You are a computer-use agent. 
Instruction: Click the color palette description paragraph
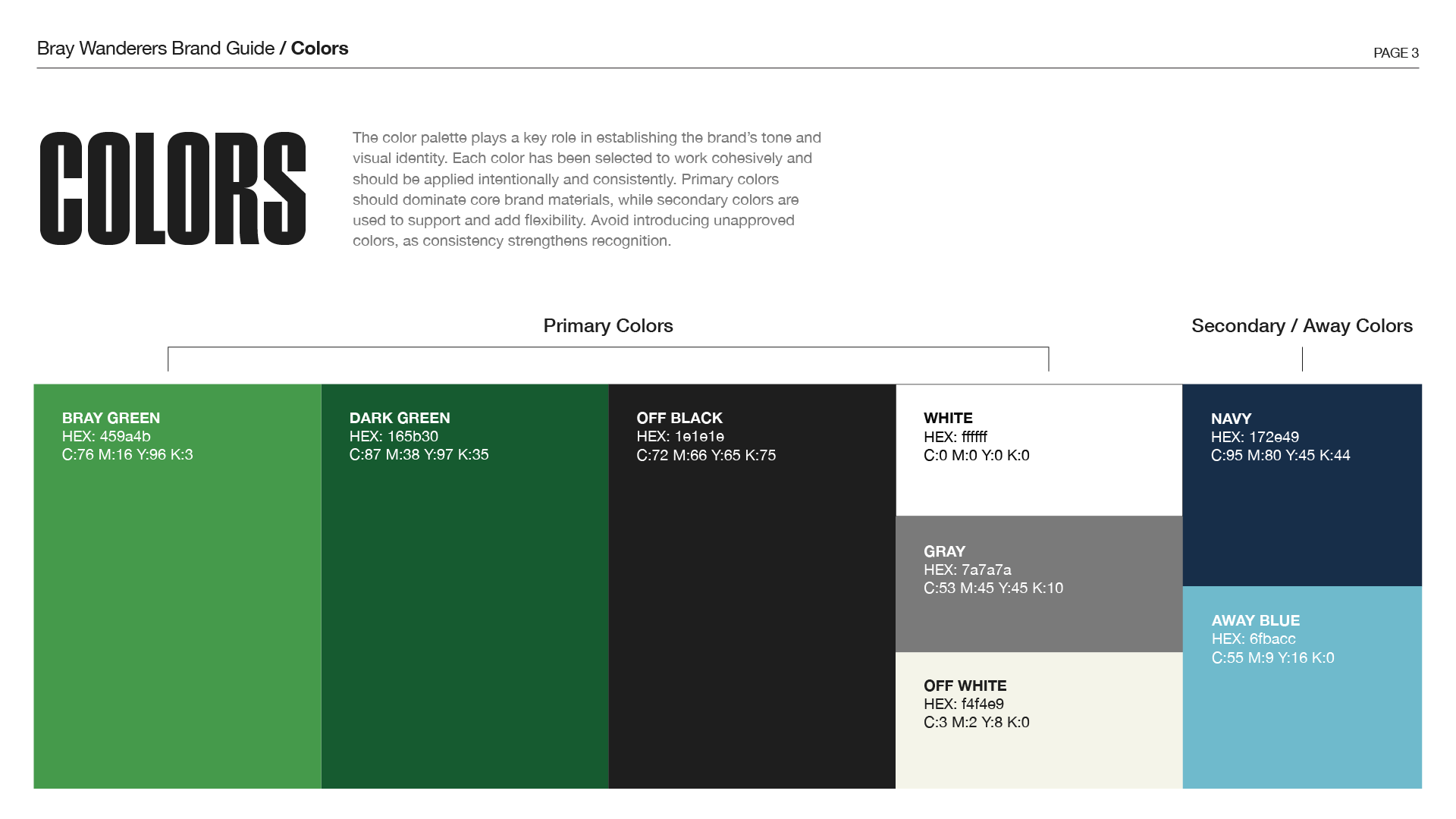pyautogui.click(x=587, y=190)
